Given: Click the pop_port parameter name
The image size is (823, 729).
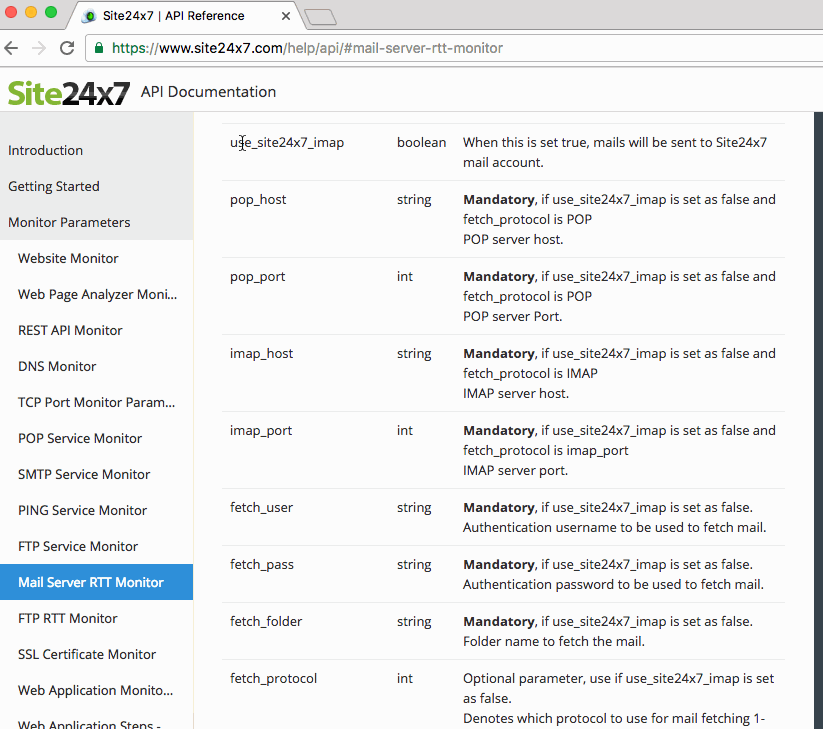Looking at the screenshot, I should pyautogui.click(x=258, y=277).
